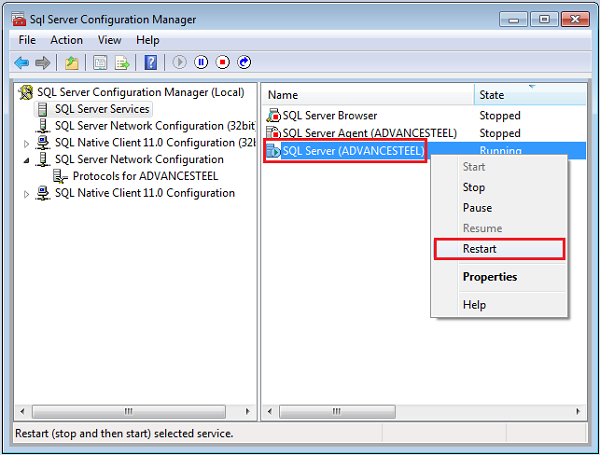The width and height of the screenshot is (600, 455).
Task: Click the disabled Resume context menu entry
Action: point(499,228)
